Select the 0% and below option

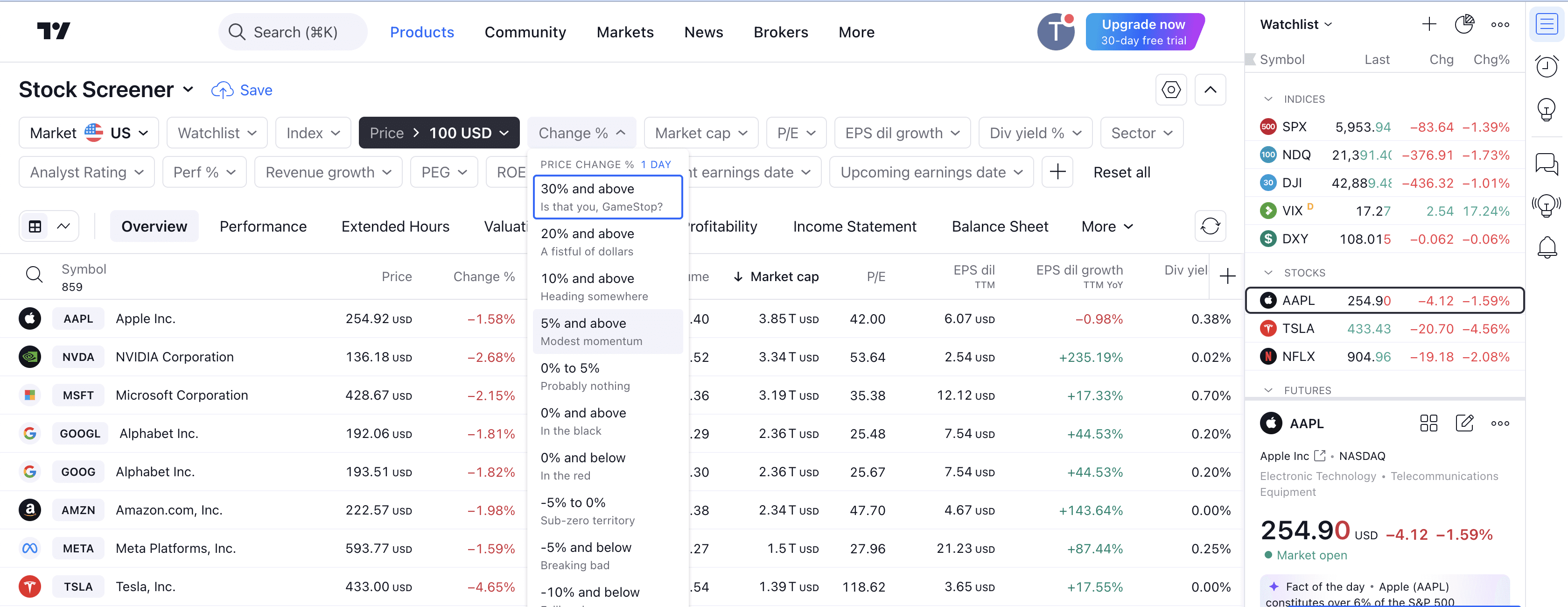(608, 466)
